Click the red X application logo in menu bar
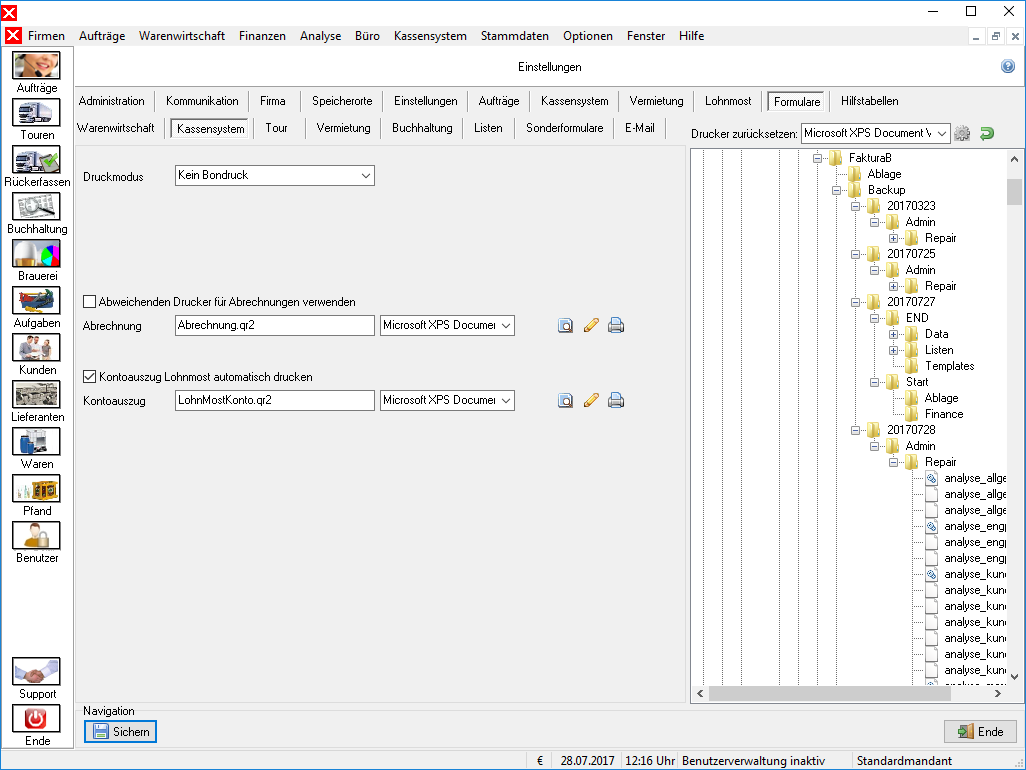The image size is (1026, 770). point(13,35)
